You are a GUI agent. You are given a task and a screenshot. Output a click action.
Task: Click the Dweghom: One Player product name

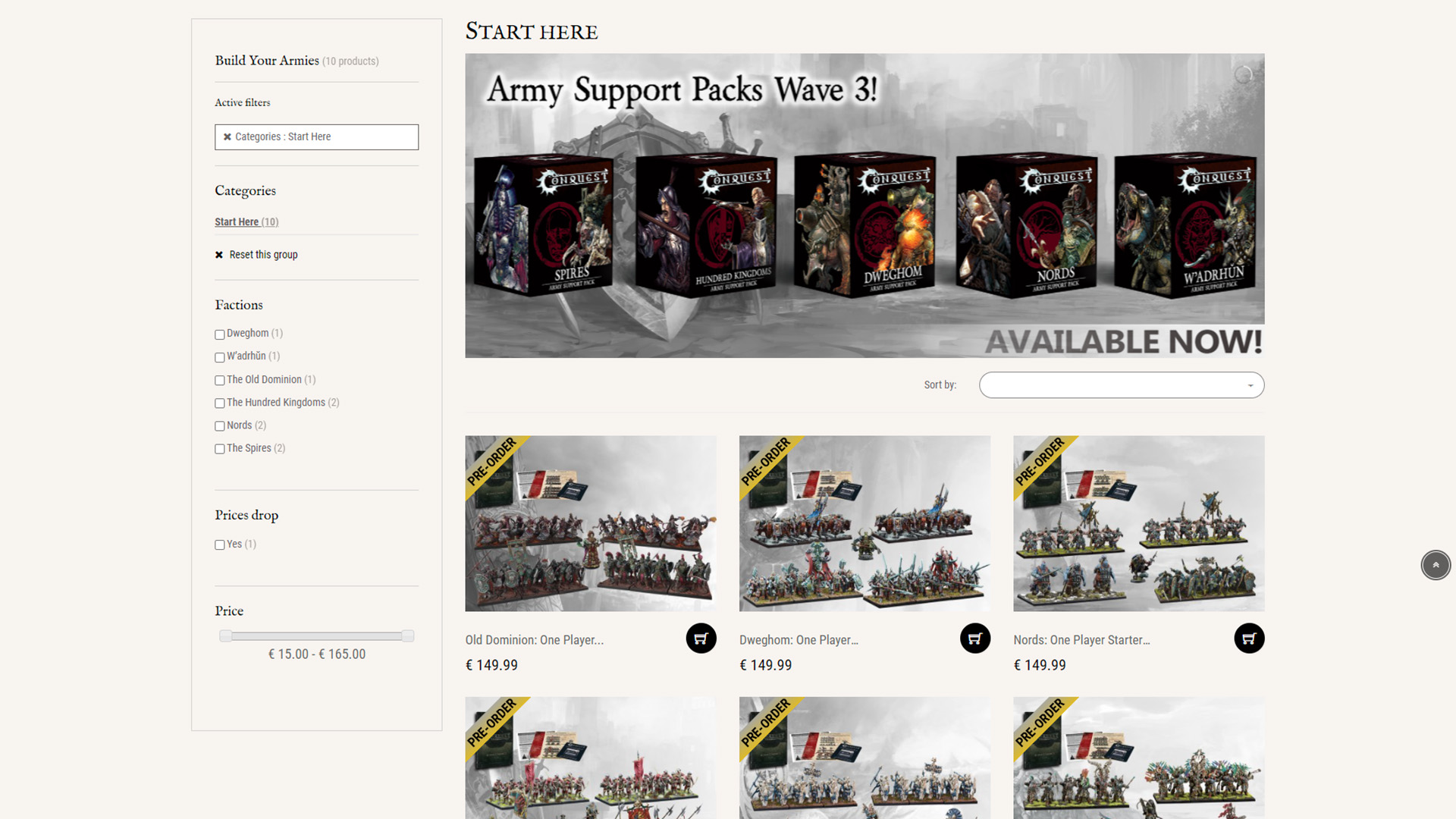(799, 640)
